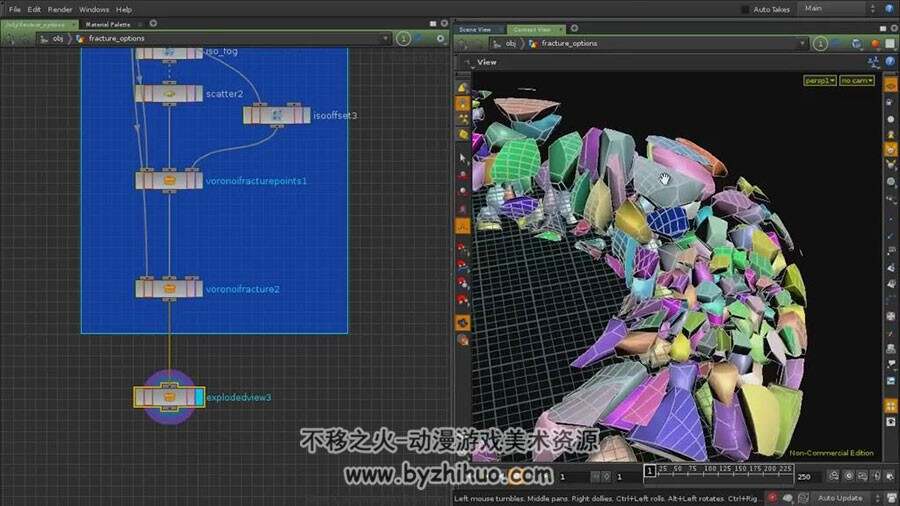
Task: Add a new pane tab beside Material Palette
Action: pyautogui.click(x=153, y=24)
